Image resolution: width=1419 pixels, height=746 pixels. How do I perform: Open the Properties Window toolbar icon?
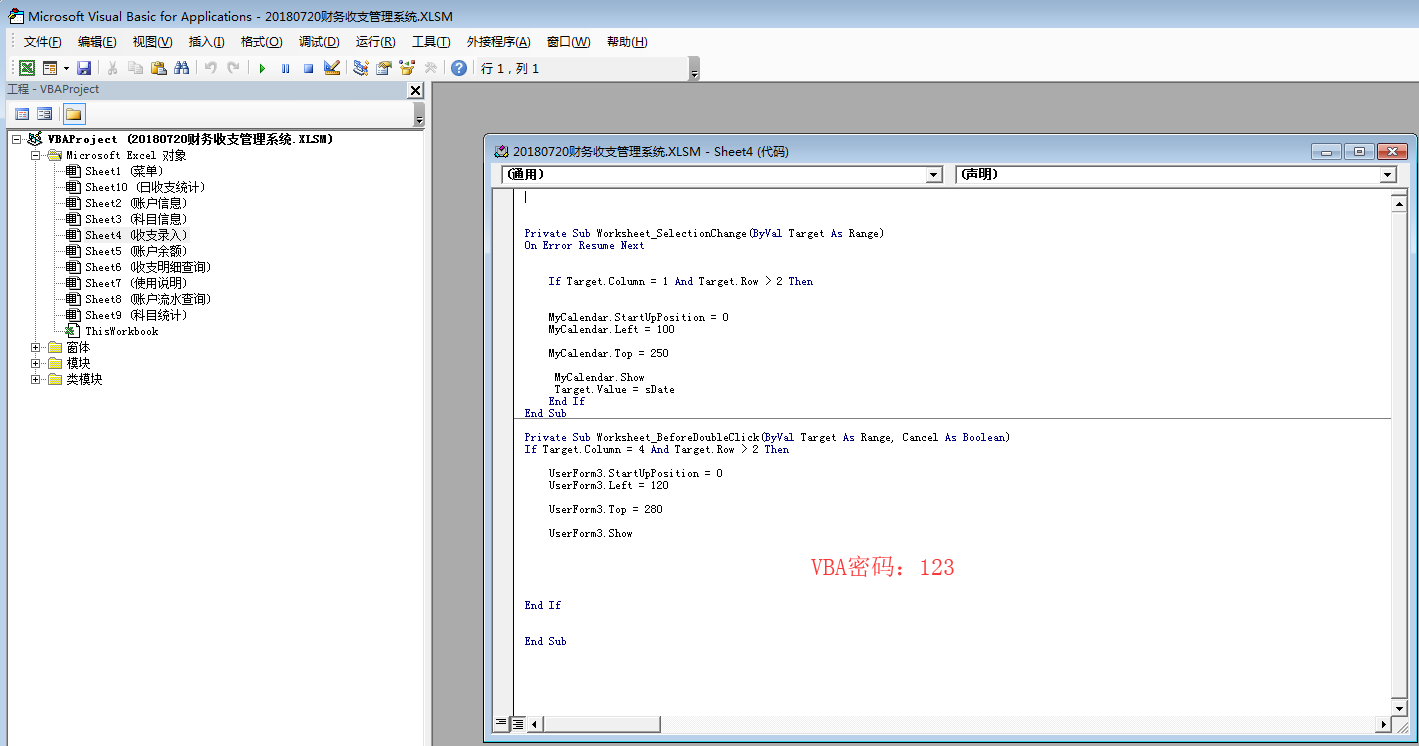coord(384,68)
